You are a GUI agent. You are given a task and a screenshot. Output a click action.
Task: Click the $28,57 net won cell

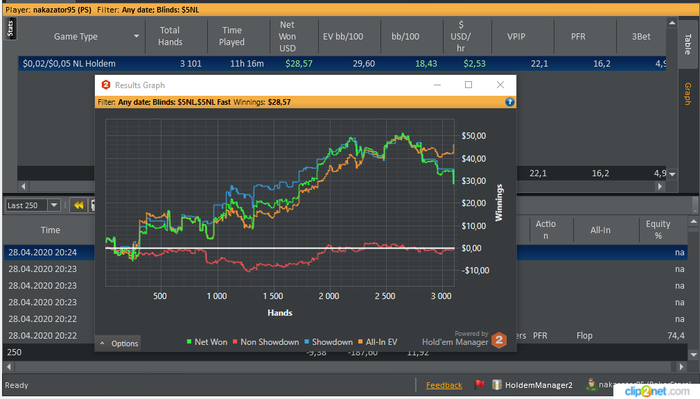299,64
